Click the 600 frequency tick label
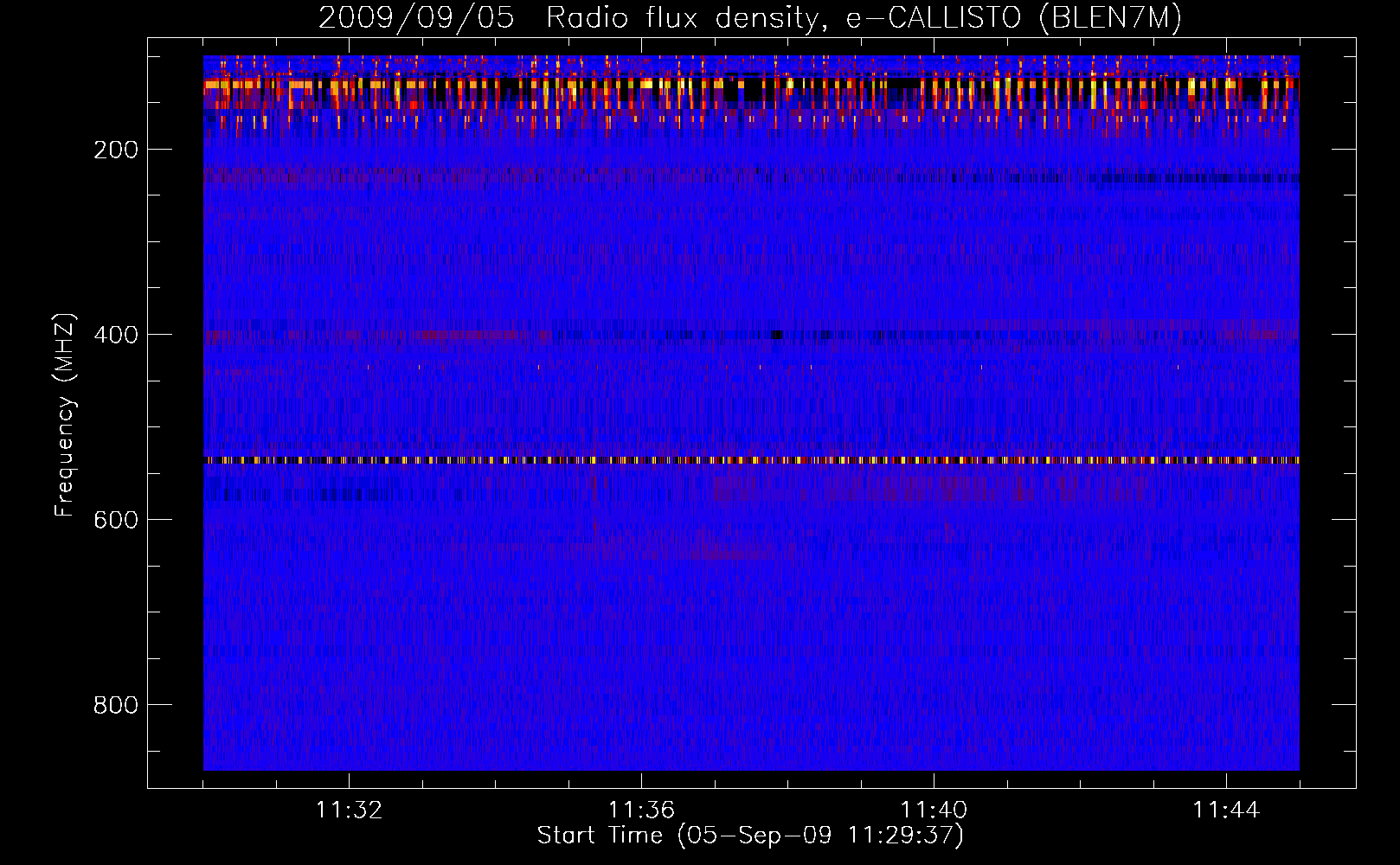 pyautogui.click(x=116, y=520)
